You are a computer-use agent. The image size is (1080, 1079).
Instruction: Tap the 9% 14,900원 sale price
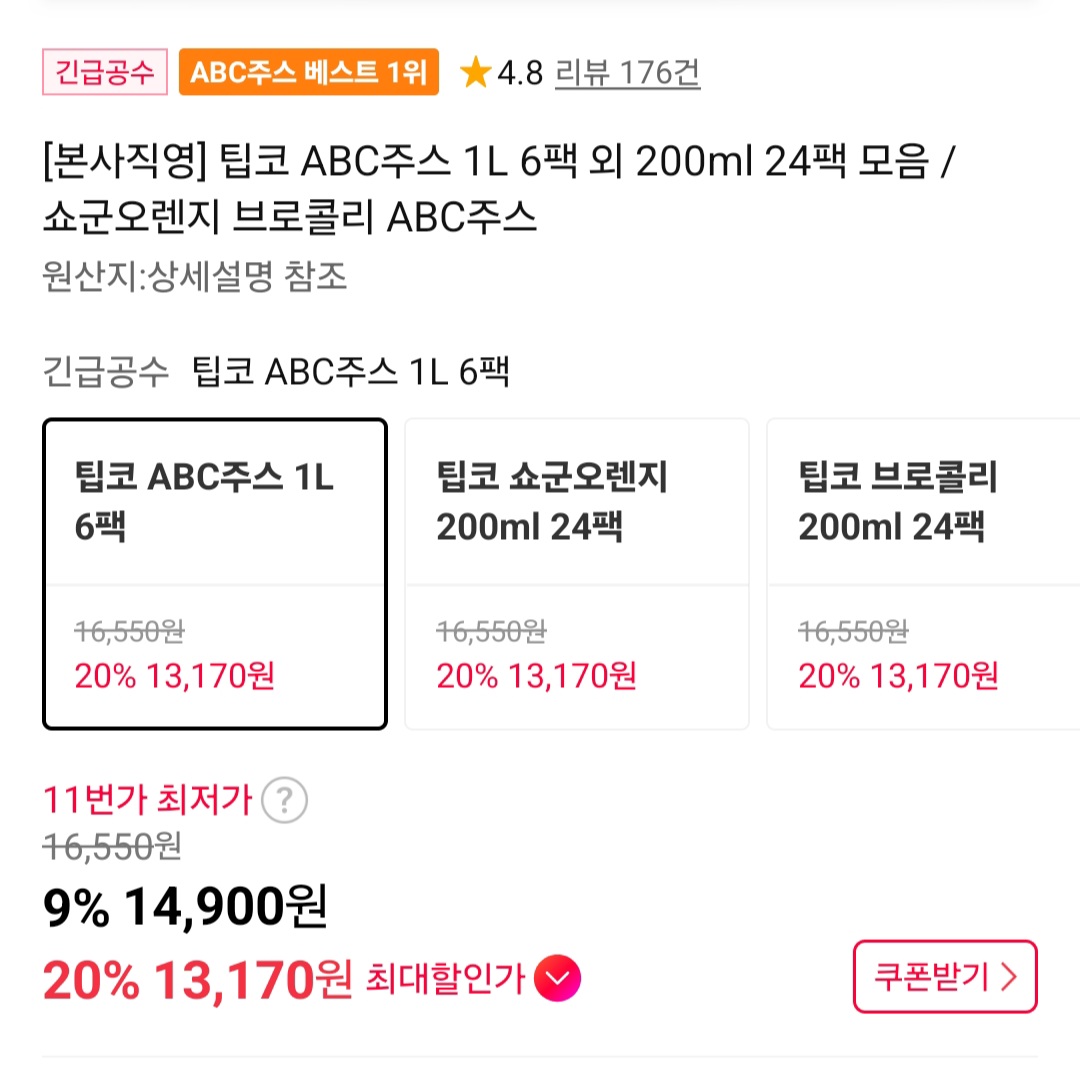click(x=185, y=907)
